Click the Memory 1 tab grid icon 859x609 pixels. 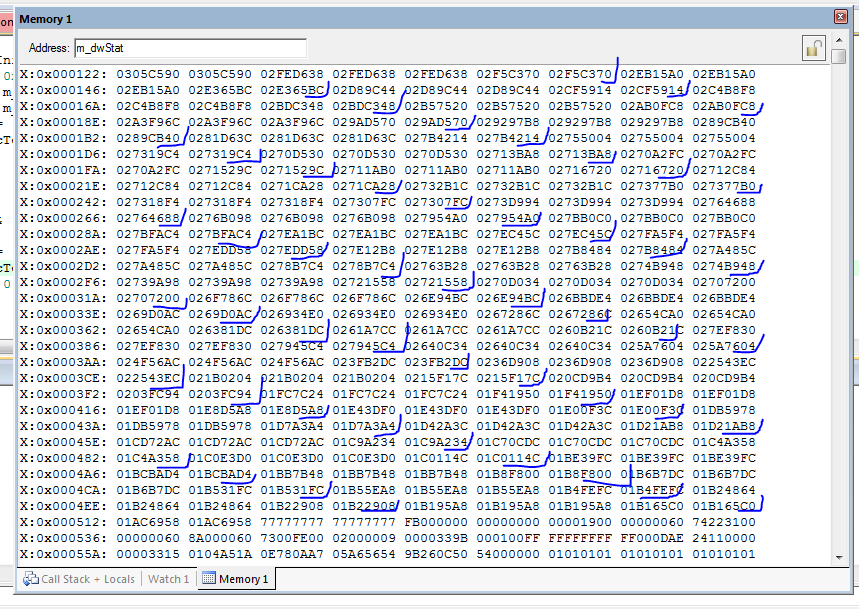pos(208,578)
